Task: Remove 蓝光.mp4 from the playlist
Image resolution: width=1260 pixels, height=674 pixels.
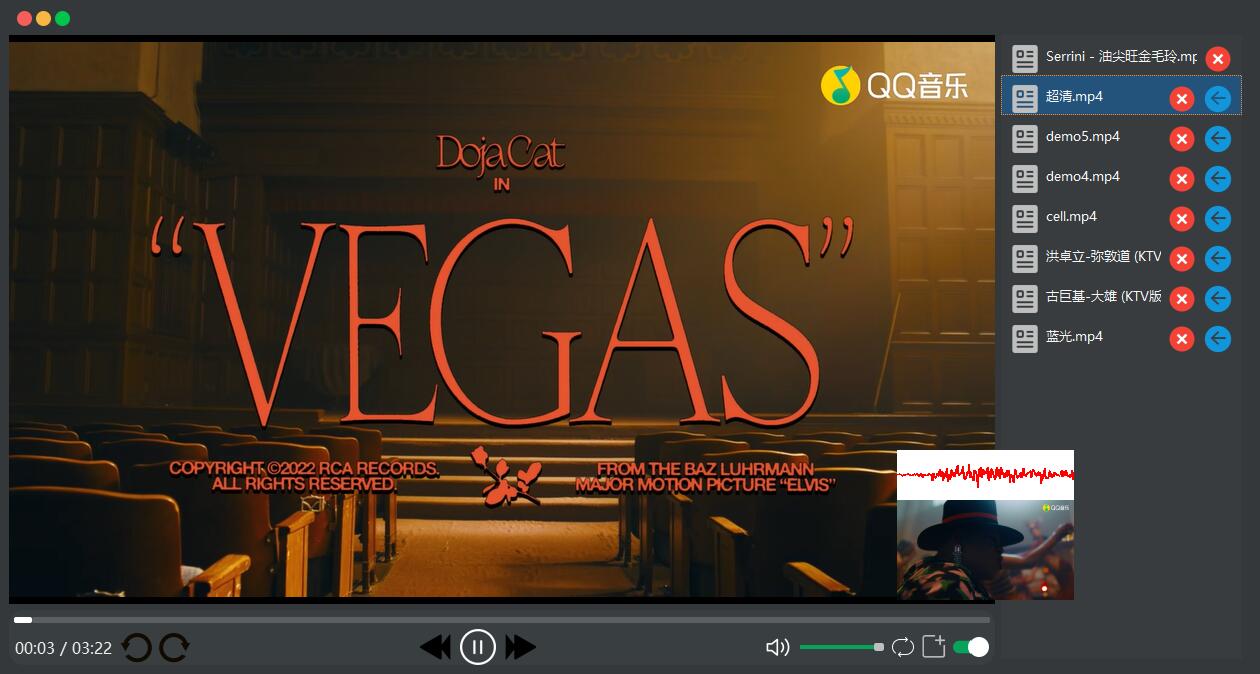Action: pyautogui.click(x=1182, y=339)
